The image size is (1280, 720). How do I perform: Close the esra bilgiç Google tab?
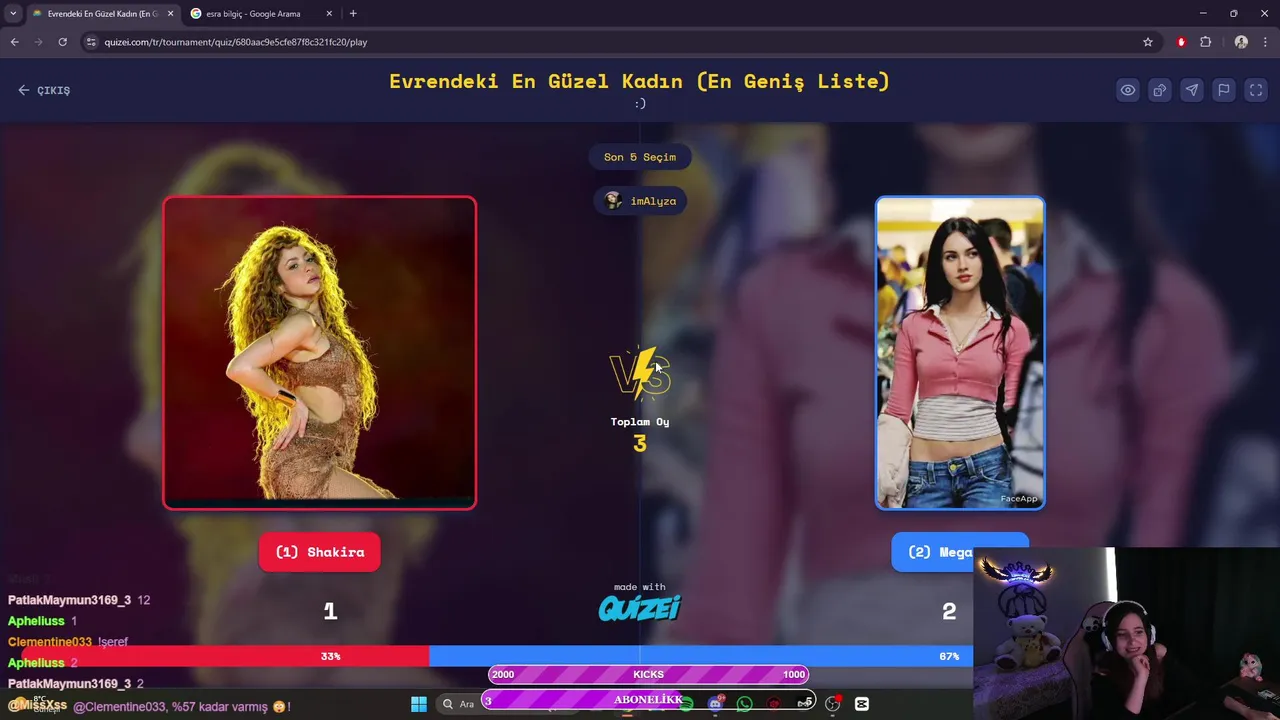[x=329, y=14]
